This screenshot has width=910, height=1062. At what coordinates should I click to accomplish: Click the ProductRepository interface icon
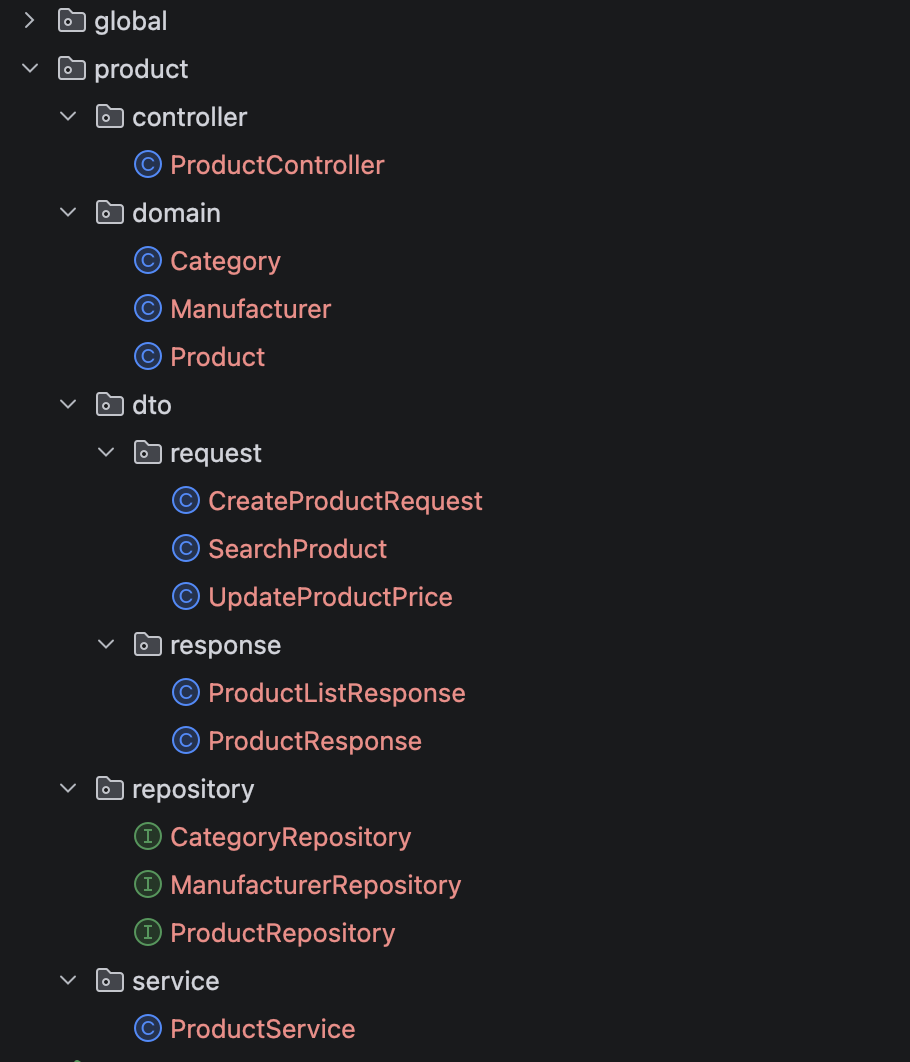pyautogui.click(x=148, y=933)
